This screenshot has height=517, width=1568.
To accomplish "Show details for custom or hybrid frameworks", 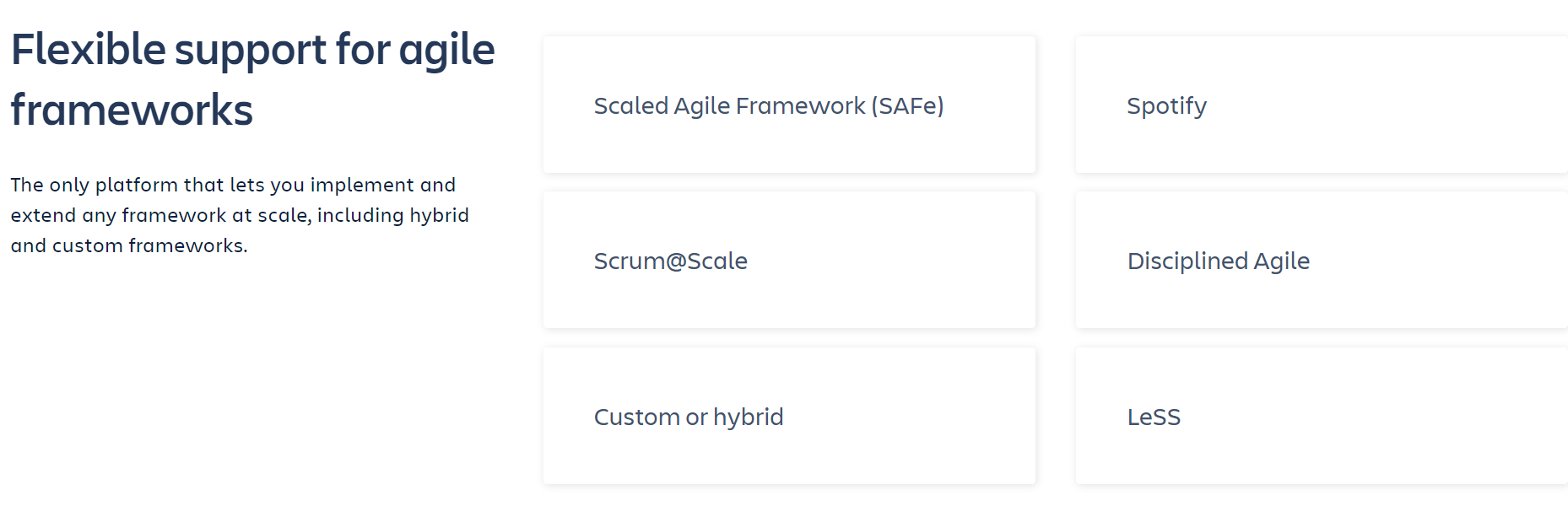I will coord(789,416).
